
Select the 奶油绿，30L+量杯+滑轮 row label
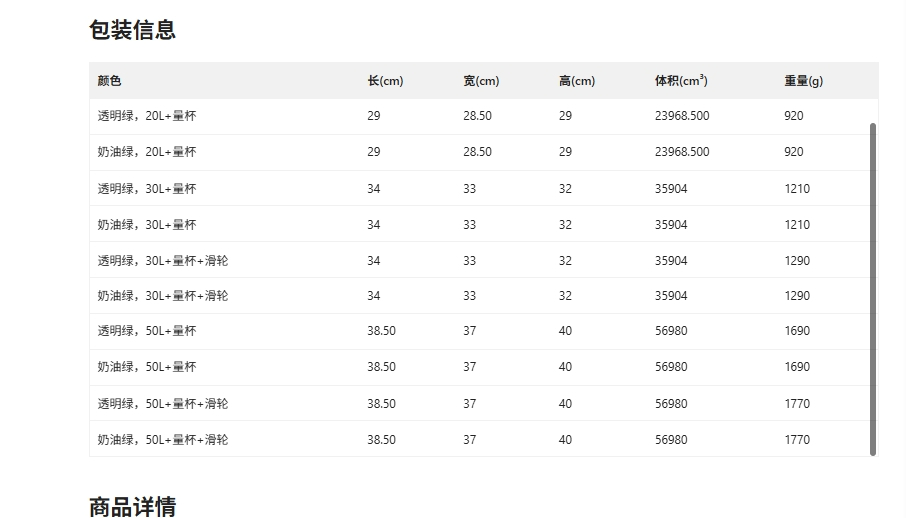pyautogui.click(x=163, y=296)
